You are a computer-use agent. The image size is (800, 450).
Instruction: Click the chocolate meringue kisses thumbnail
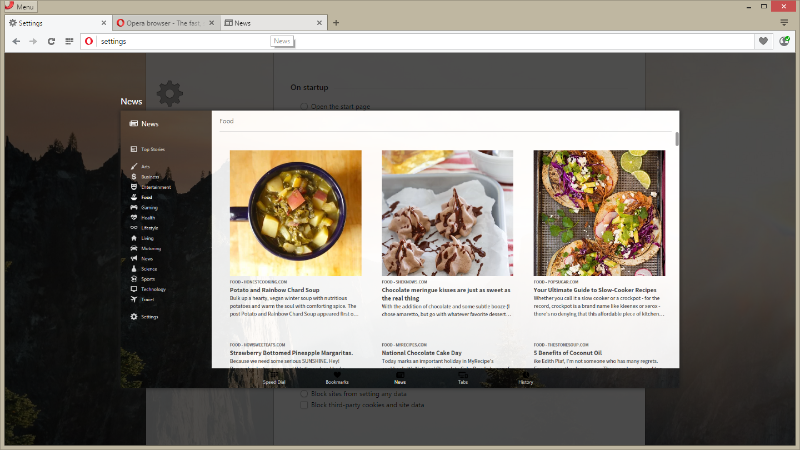coord(447,212)
